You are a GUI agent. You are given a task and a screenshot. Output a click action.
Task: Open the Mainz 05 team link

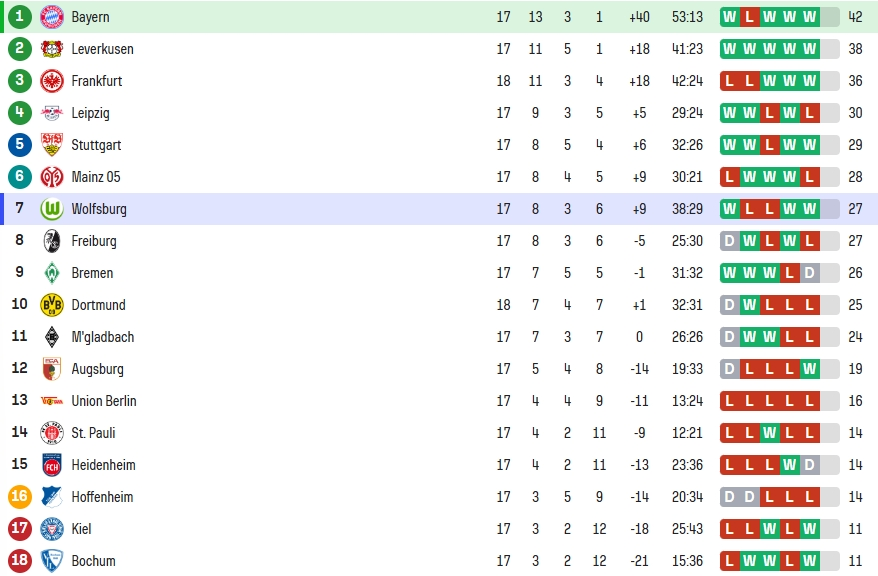click(x=96, y=177)
